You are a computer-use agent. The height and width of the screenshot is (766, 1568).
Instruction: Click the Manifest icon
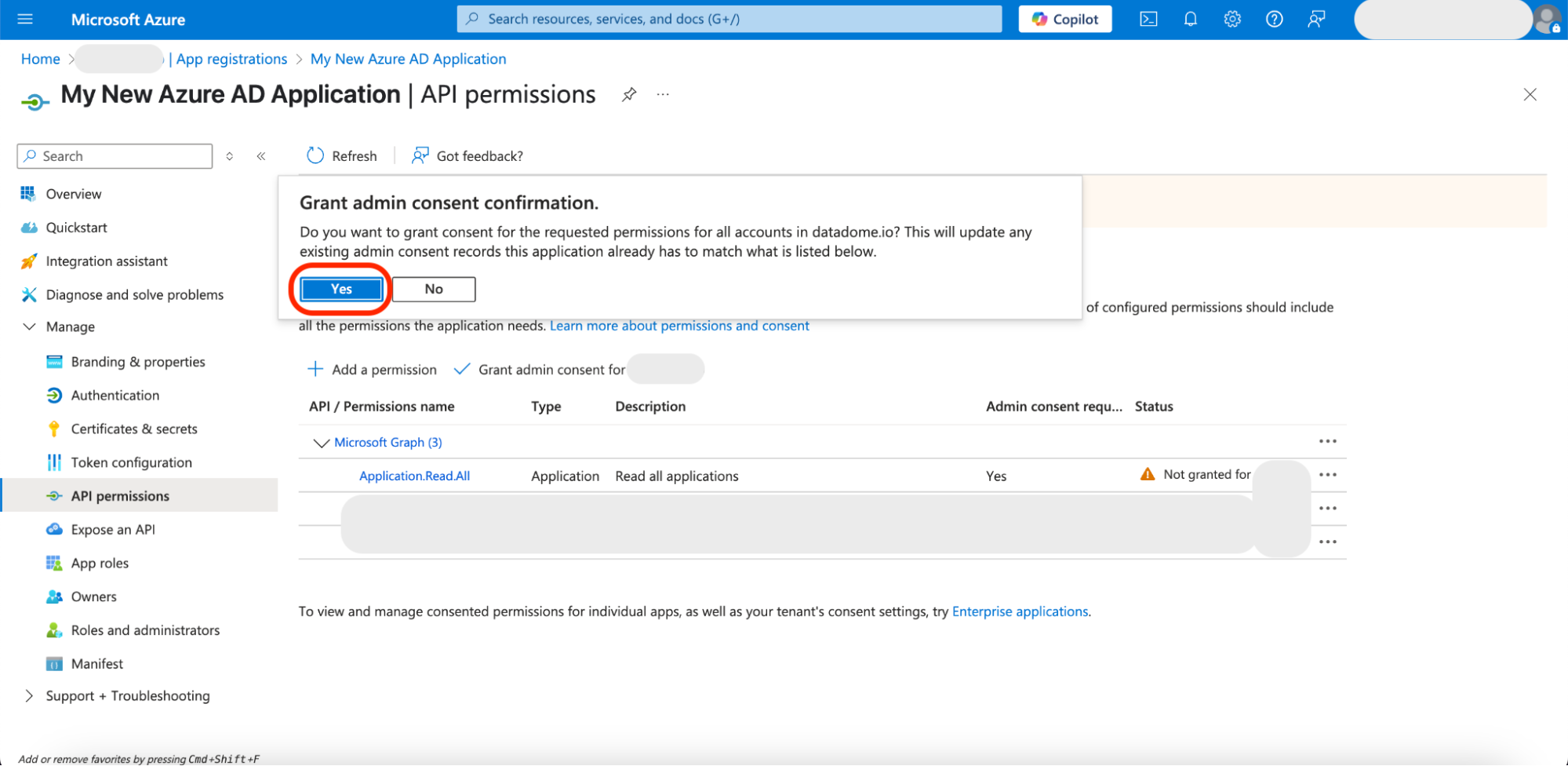[54, 664]
